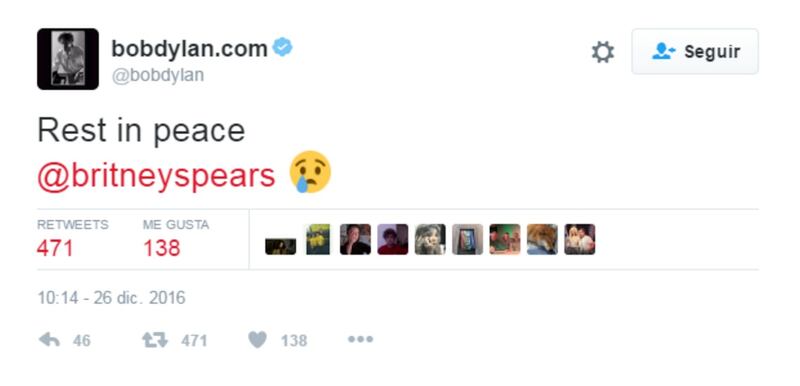Open the 10:14 - 26 dic. 2016 timestamp
Screen dimensions: 800x386
111,298
